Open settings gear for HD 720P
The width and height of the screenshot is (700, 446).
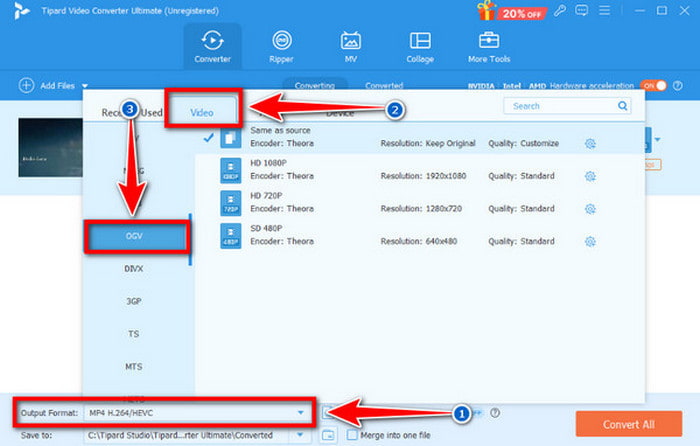click(x=590, y=209)
